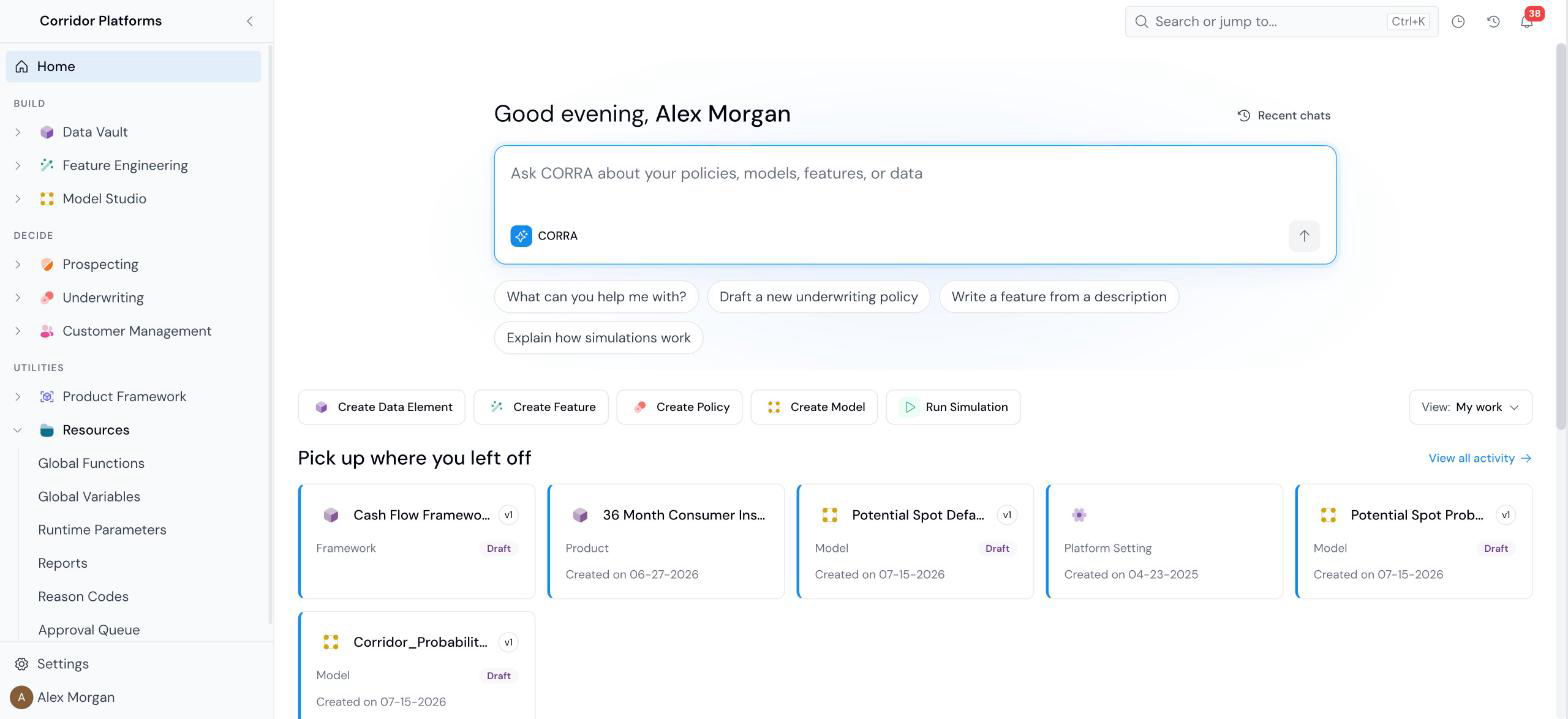The image size is (1568, 719).
Task: Click the Recent chats history icon
Action: tap(1244, 116)
